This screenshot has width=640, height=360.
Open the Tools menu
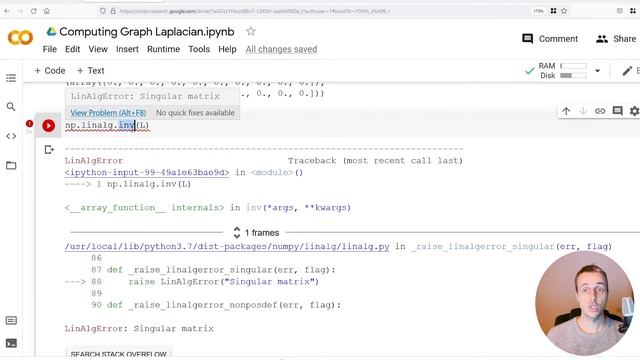pos(199,49)
